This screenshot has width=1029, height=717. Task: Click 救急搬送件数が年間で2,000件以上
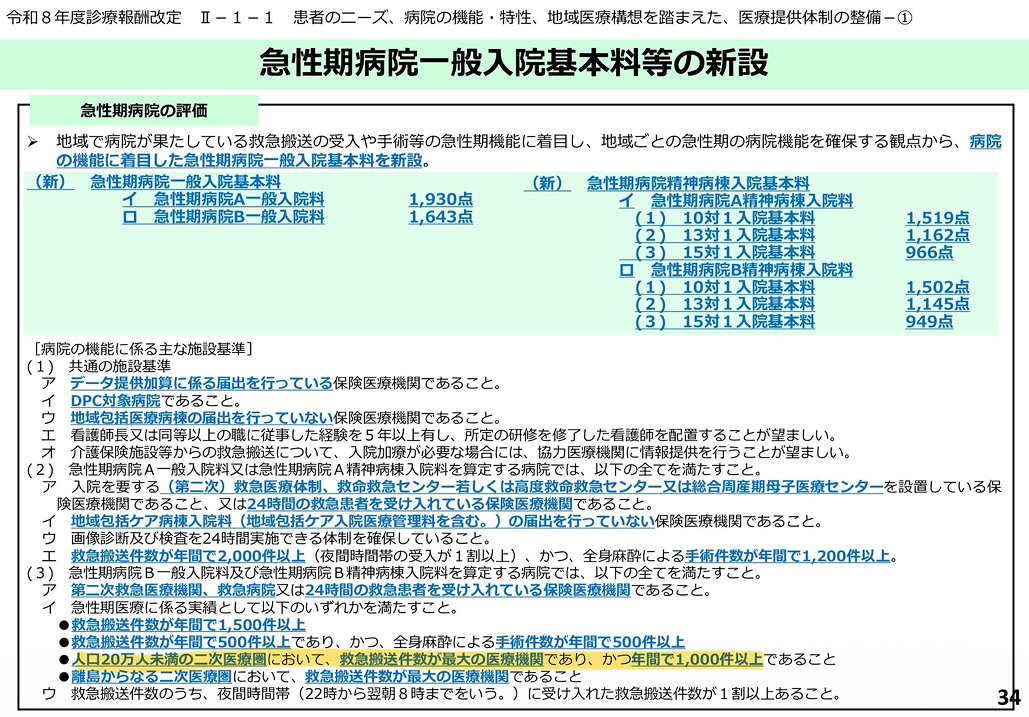[x=188, y=556]
